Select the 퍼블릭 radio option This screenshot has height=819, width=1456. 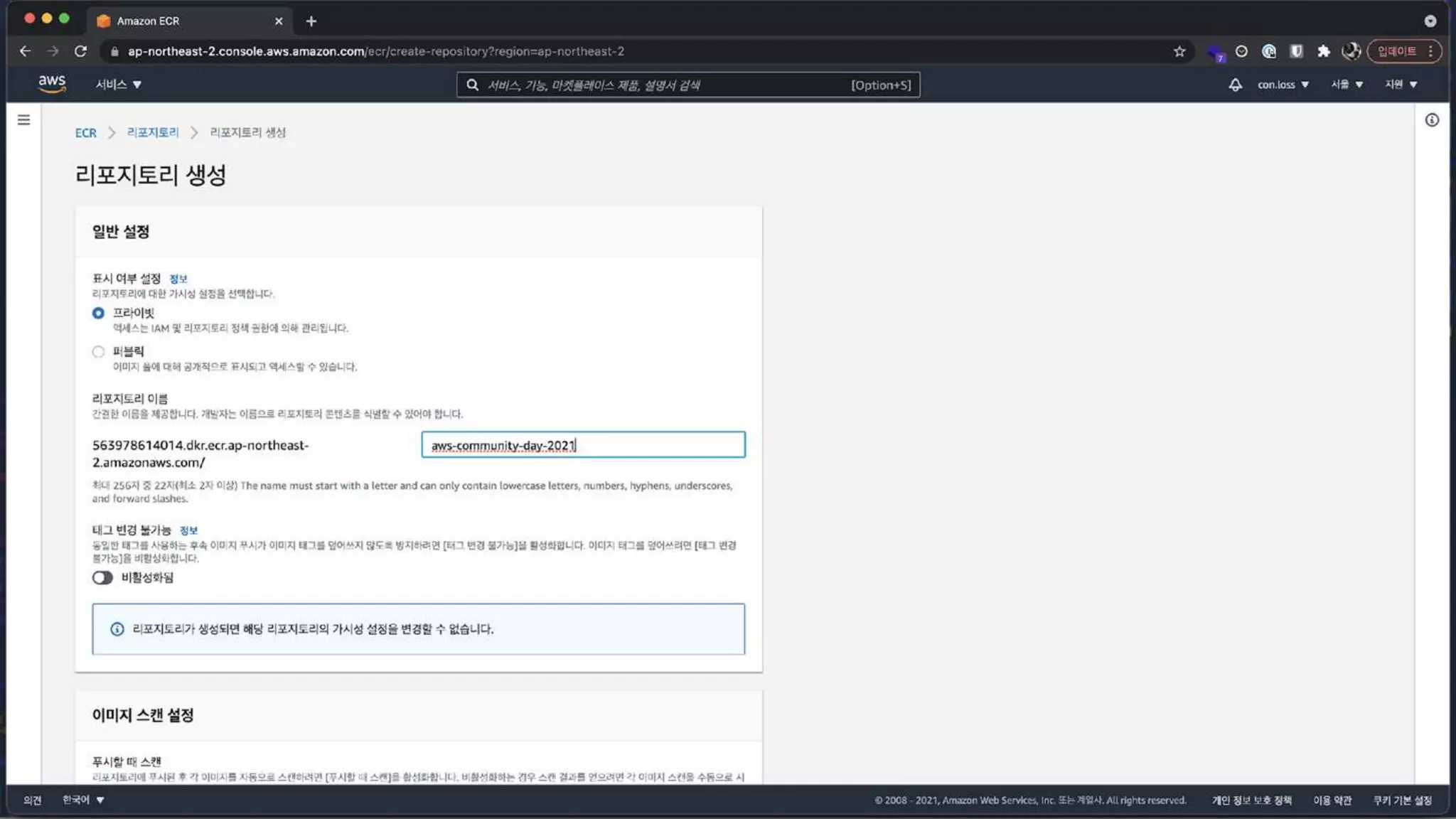pos(98,351)
